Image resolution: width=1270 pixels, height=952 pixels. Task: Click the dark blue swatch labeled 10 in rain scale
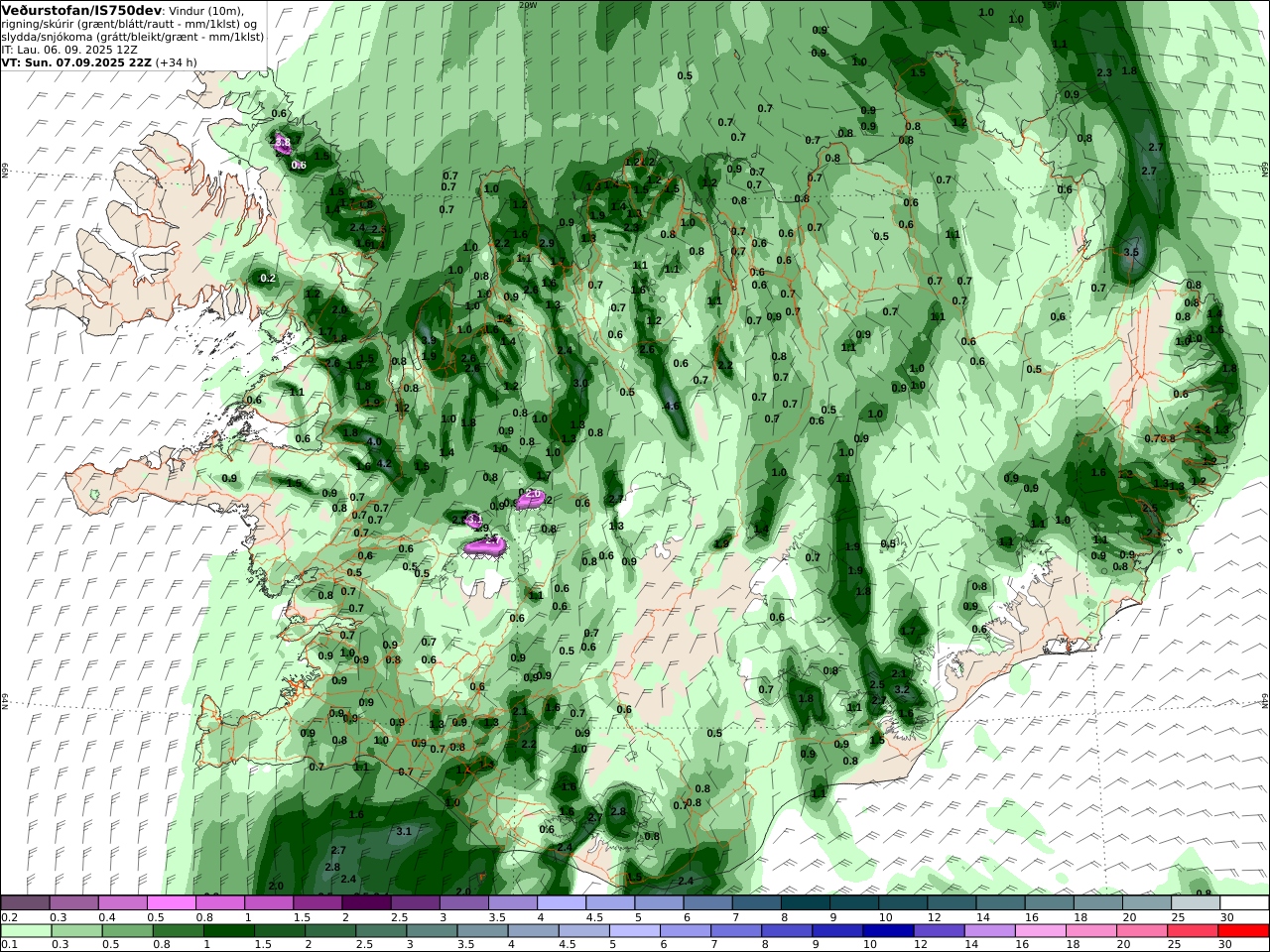click(x=889, y=931)
